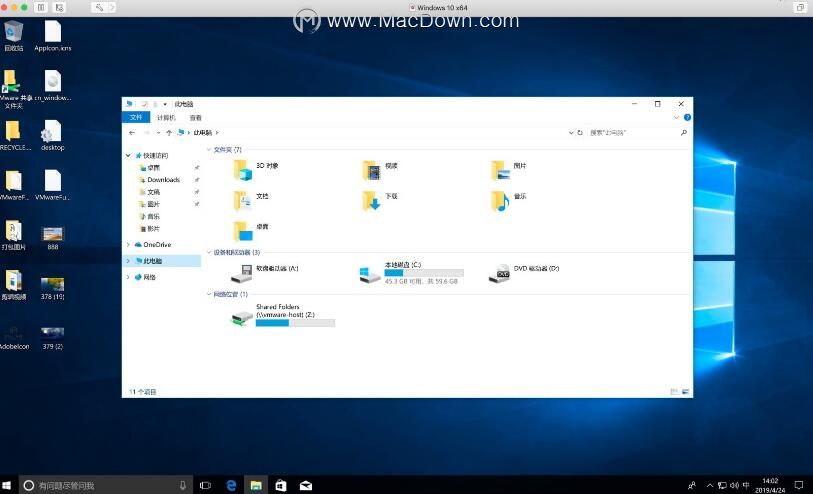Select the 视频 folder in main pane
This screenshot has width=813, height=494.
(380, 170)
